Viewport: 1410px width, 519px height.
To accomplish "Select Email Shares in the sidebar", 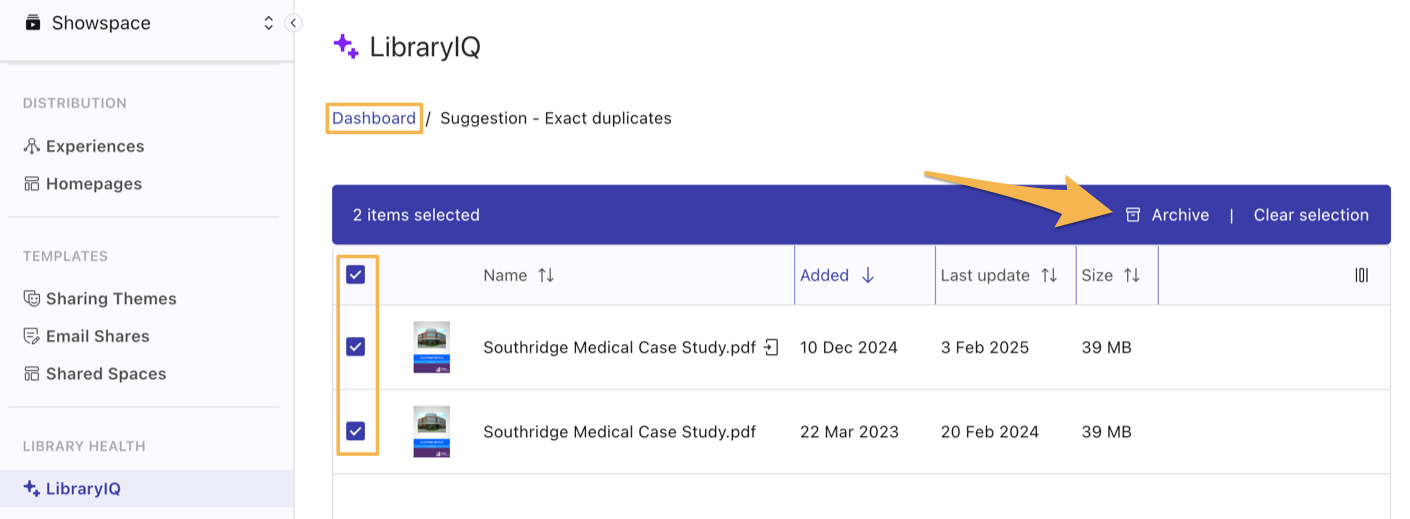I will point(97,336).
